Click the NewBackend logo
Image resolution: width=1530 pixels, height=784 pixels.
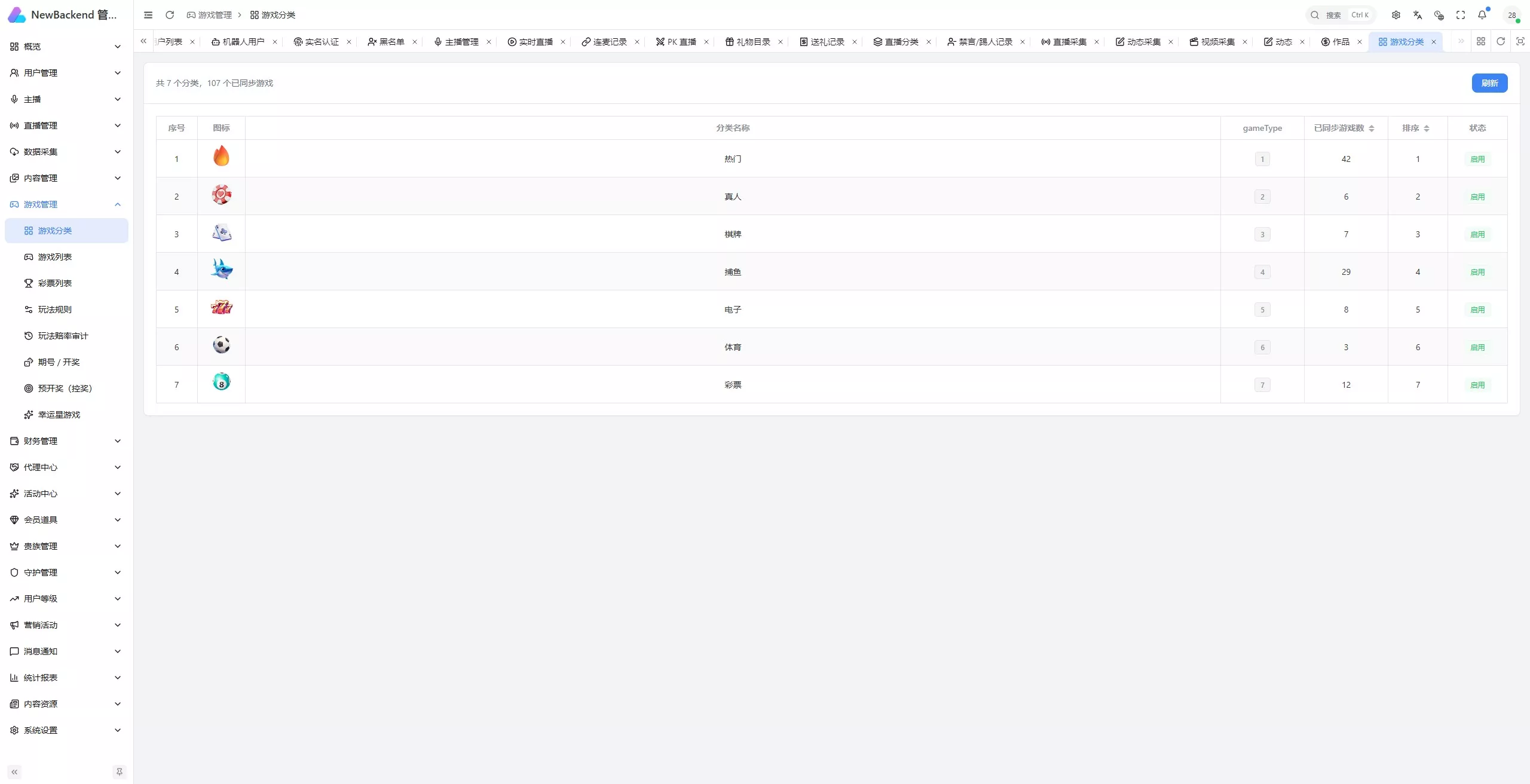(16, 15)
